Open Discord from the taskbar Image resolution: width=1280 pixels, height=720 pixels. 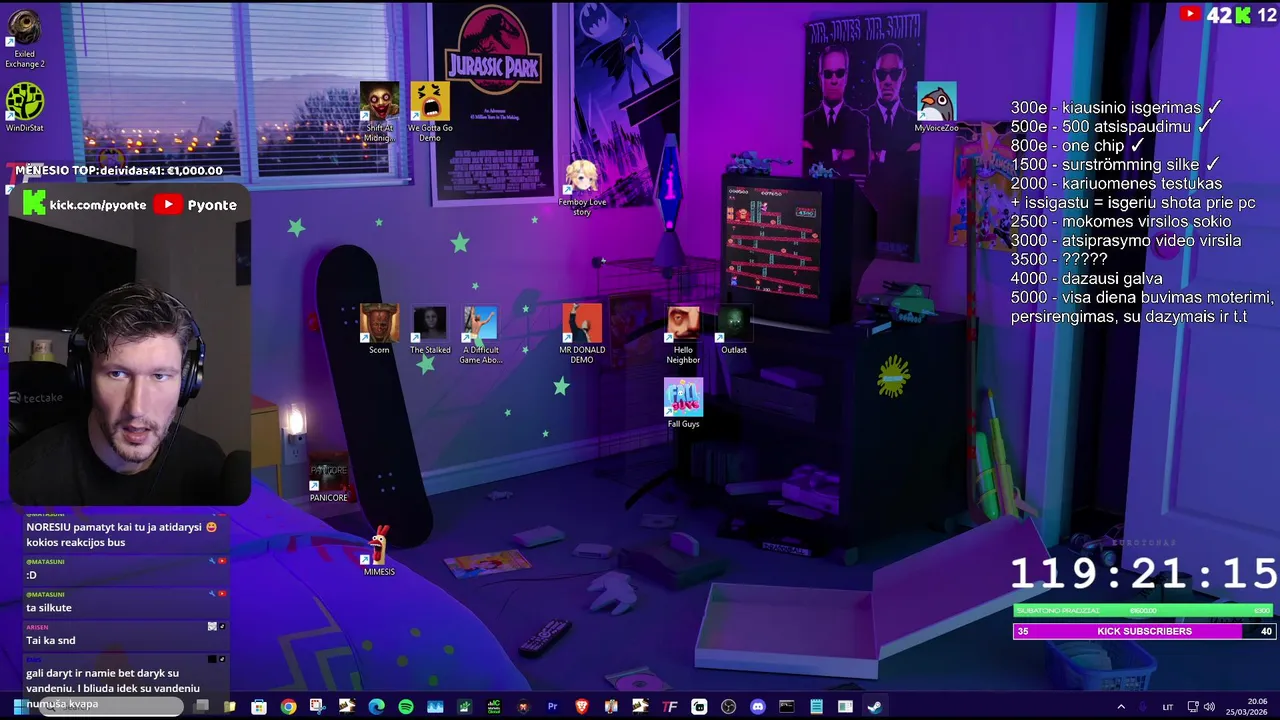(x=758, y=707)
